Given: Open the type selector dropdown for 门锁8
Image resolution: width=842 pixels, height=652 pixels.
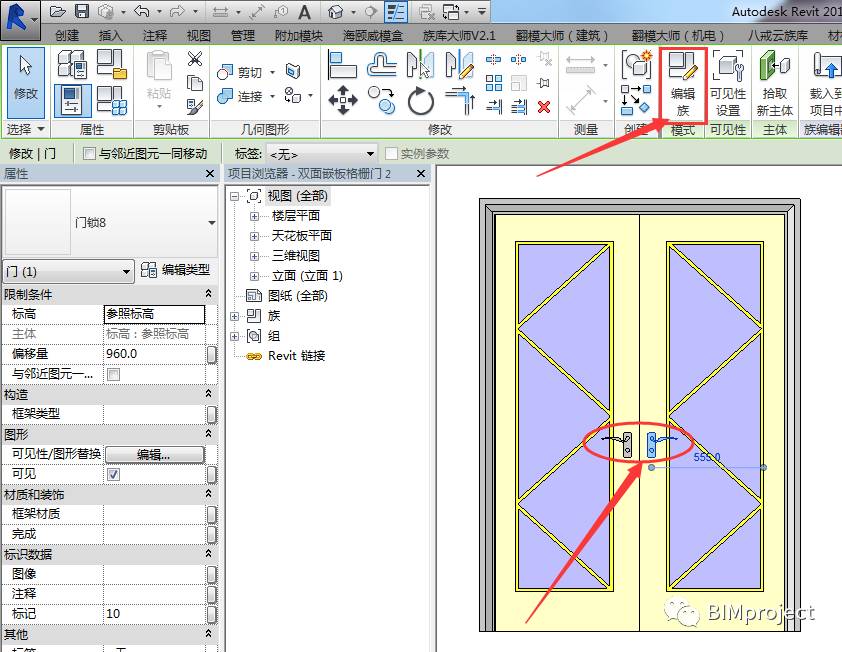Looking at the screenshot, I should 212,222.
